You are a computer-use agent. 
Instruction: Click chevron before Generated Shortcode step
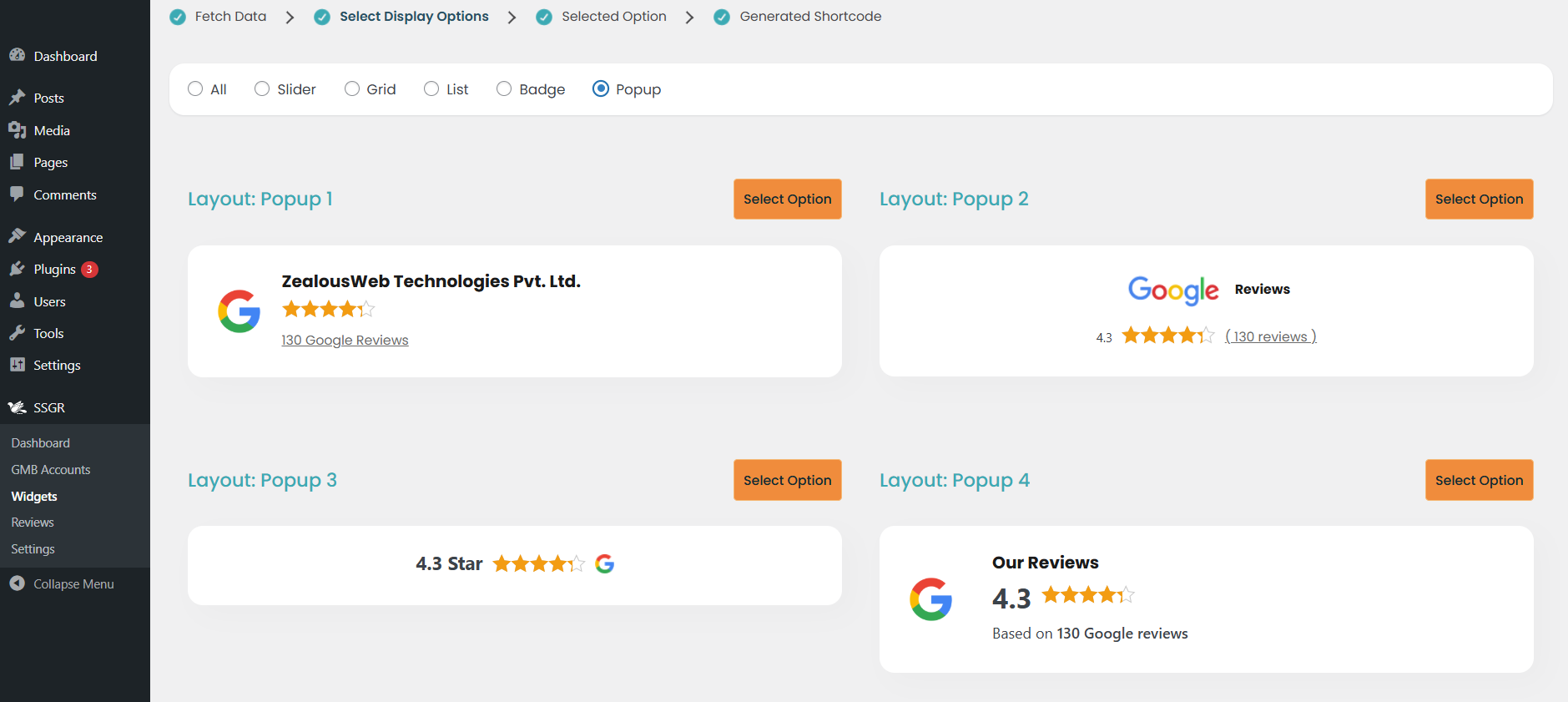(689, 18)
